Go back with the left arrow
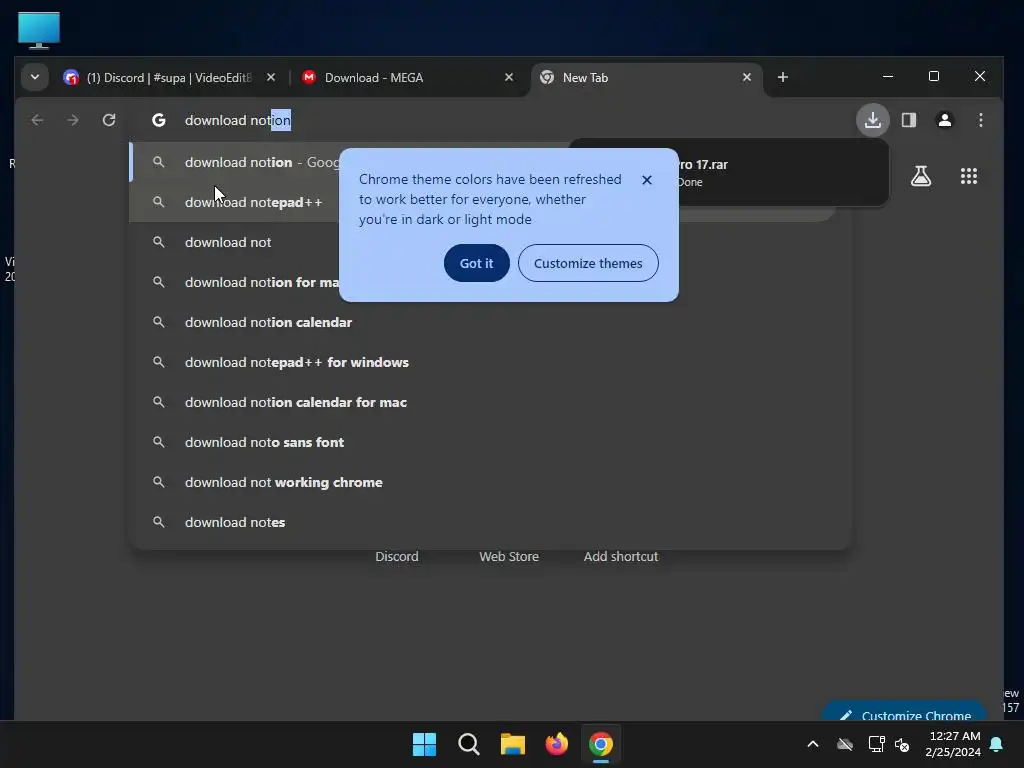 click(x=37, y=120)
